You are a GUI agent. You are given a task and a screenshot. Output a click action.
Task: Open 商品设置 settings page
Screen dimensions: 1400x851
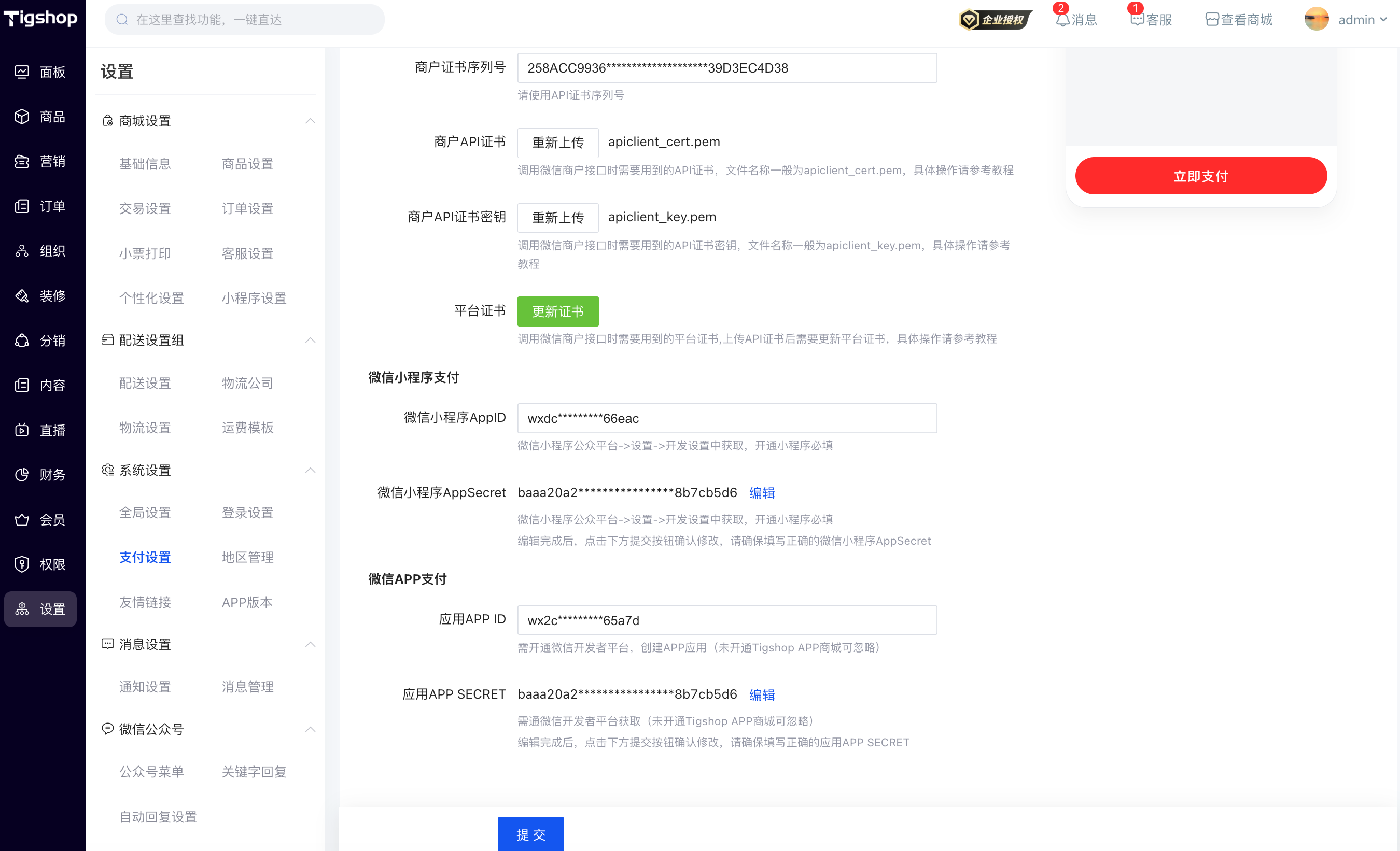coord(248,164)
